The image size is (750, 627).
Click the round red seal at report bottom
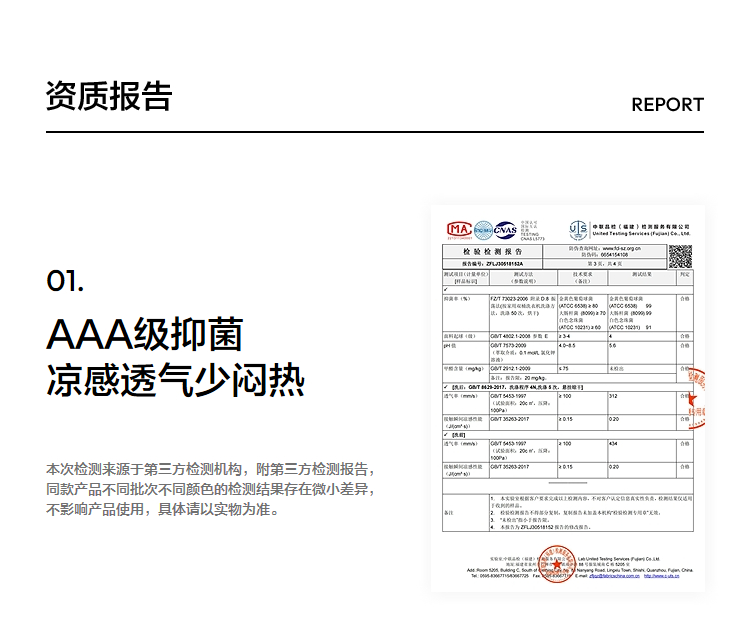tap(557, 563)
